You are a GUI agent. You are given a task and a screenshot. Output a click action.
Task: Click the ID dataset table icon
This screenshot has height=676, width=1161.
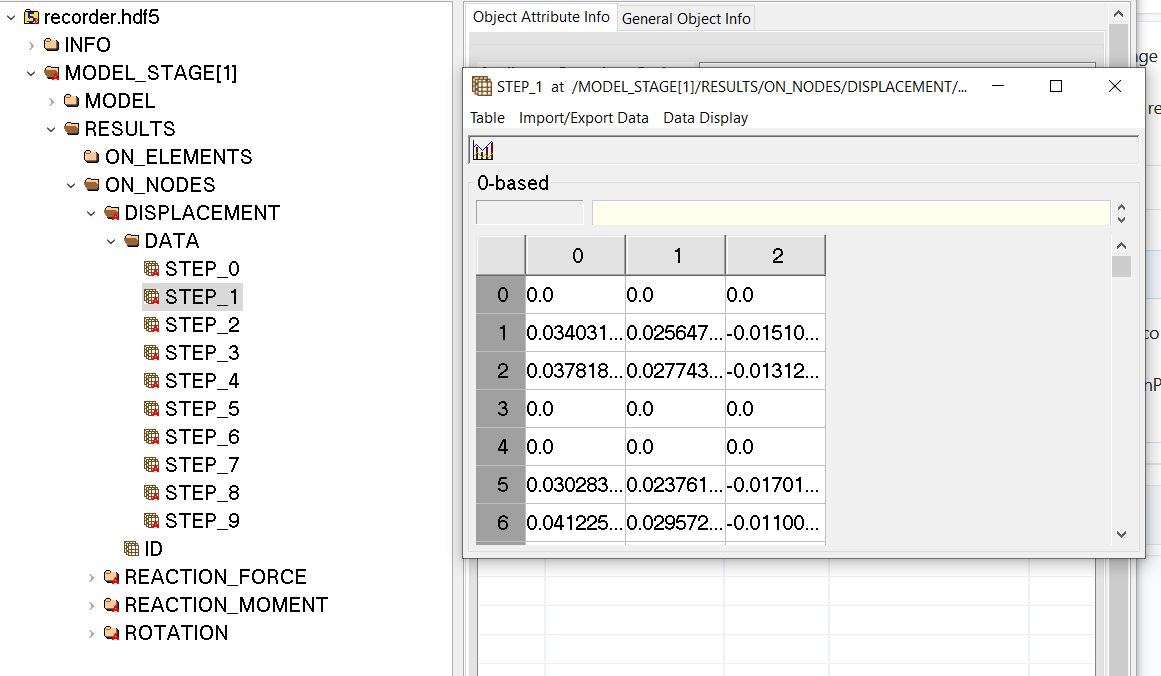(x=131, y=548)
